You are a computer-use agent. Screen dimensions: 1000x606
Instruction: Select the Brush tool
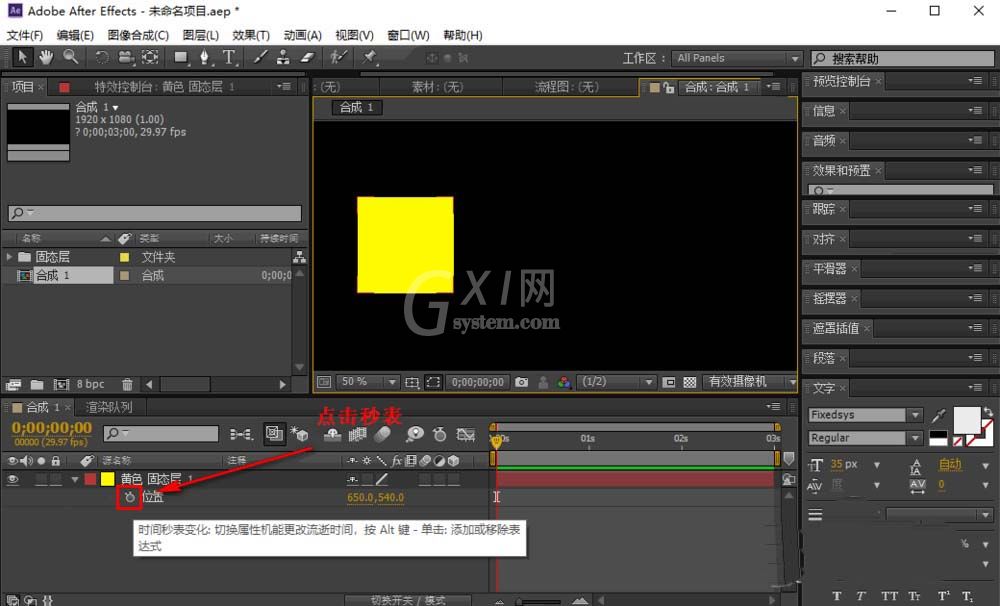coord(260,57)
